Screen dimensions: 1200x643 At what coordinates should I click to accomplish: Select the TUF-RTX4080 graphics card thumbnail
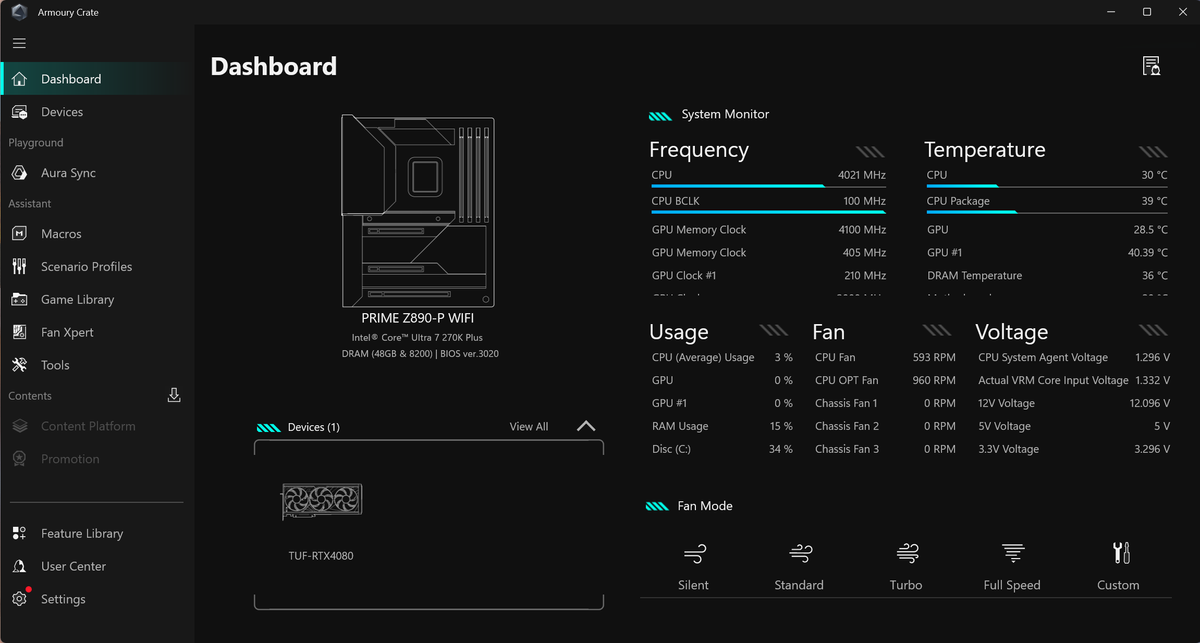[322, 502]
